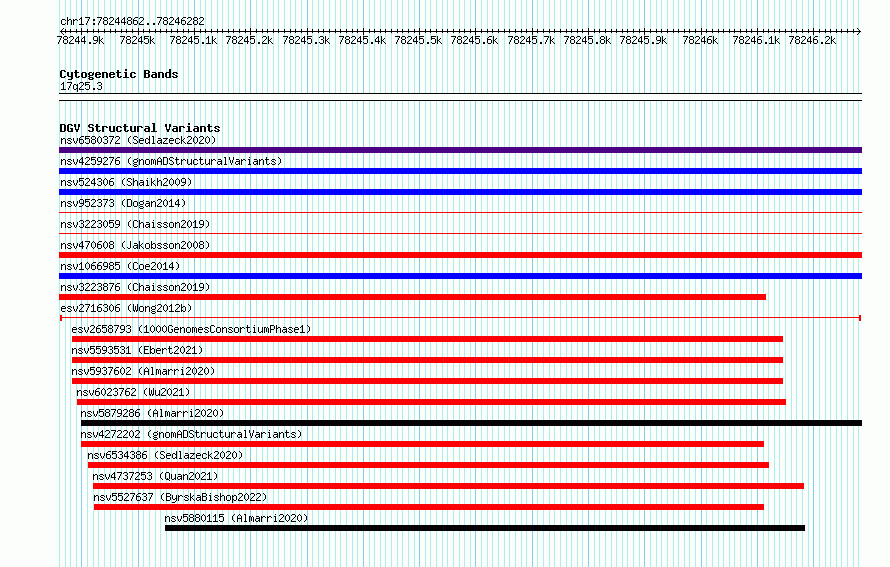Click the 78245k ruler tick label
The image size is (890, 567).
point(137,40)
